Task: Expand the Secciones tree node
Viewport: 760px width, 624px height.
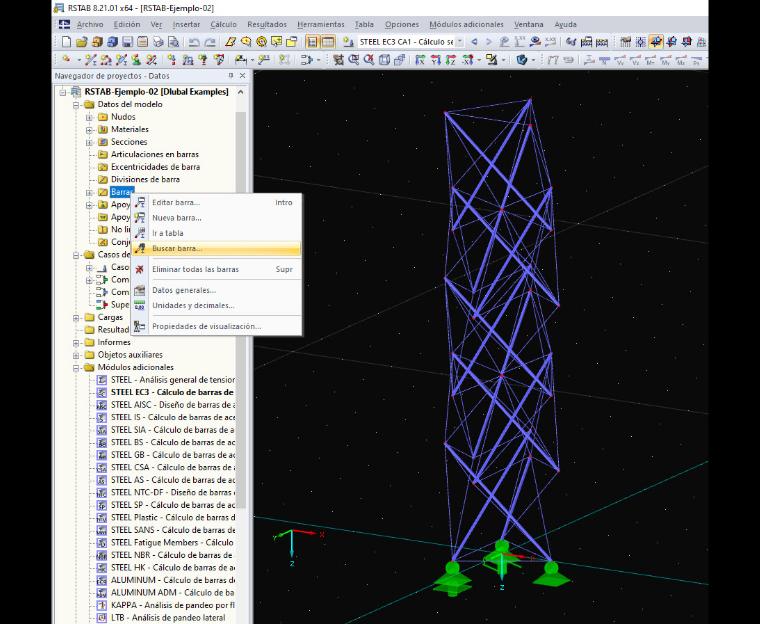Action: point(89,143)
